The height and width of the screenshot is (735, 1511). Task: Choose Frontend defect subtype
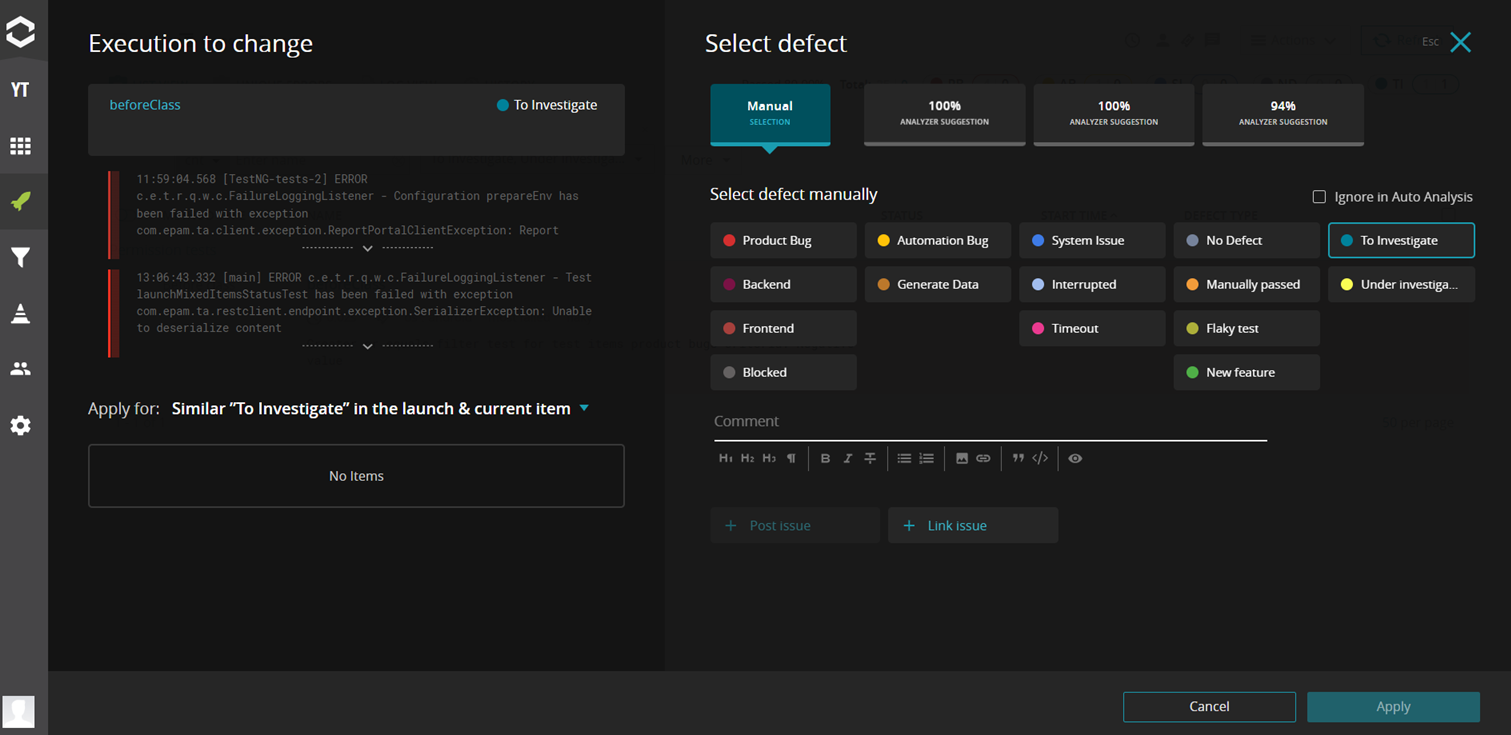(783, 328)
